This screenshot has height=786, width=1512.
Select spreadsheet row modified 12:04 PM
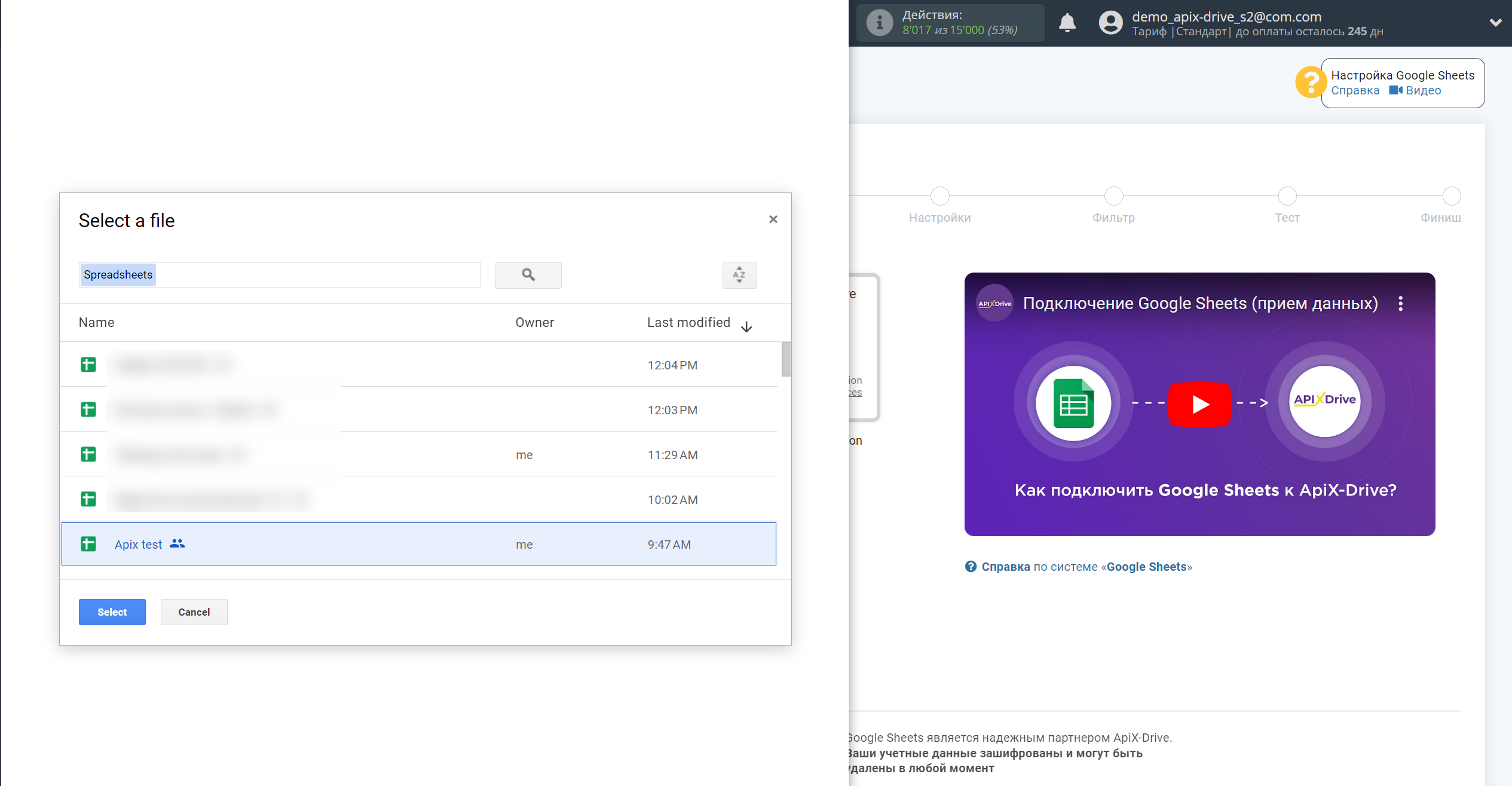[x=418, y=365]
